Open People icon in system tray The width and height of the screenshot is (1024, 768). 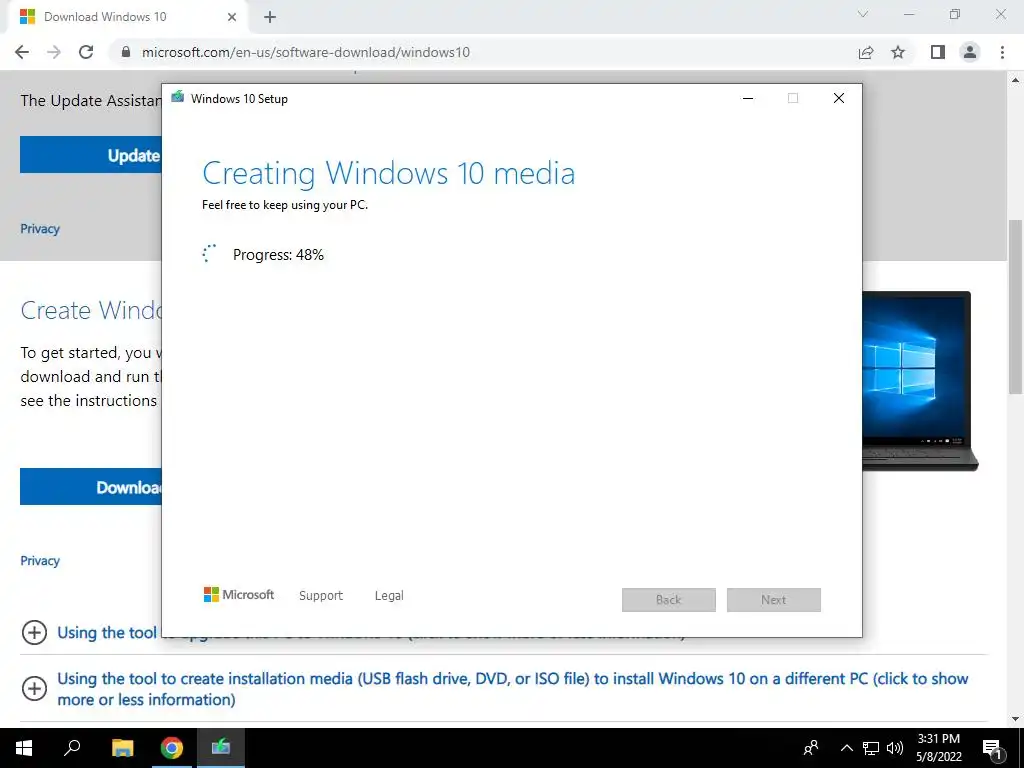click(x=811, y=748)
